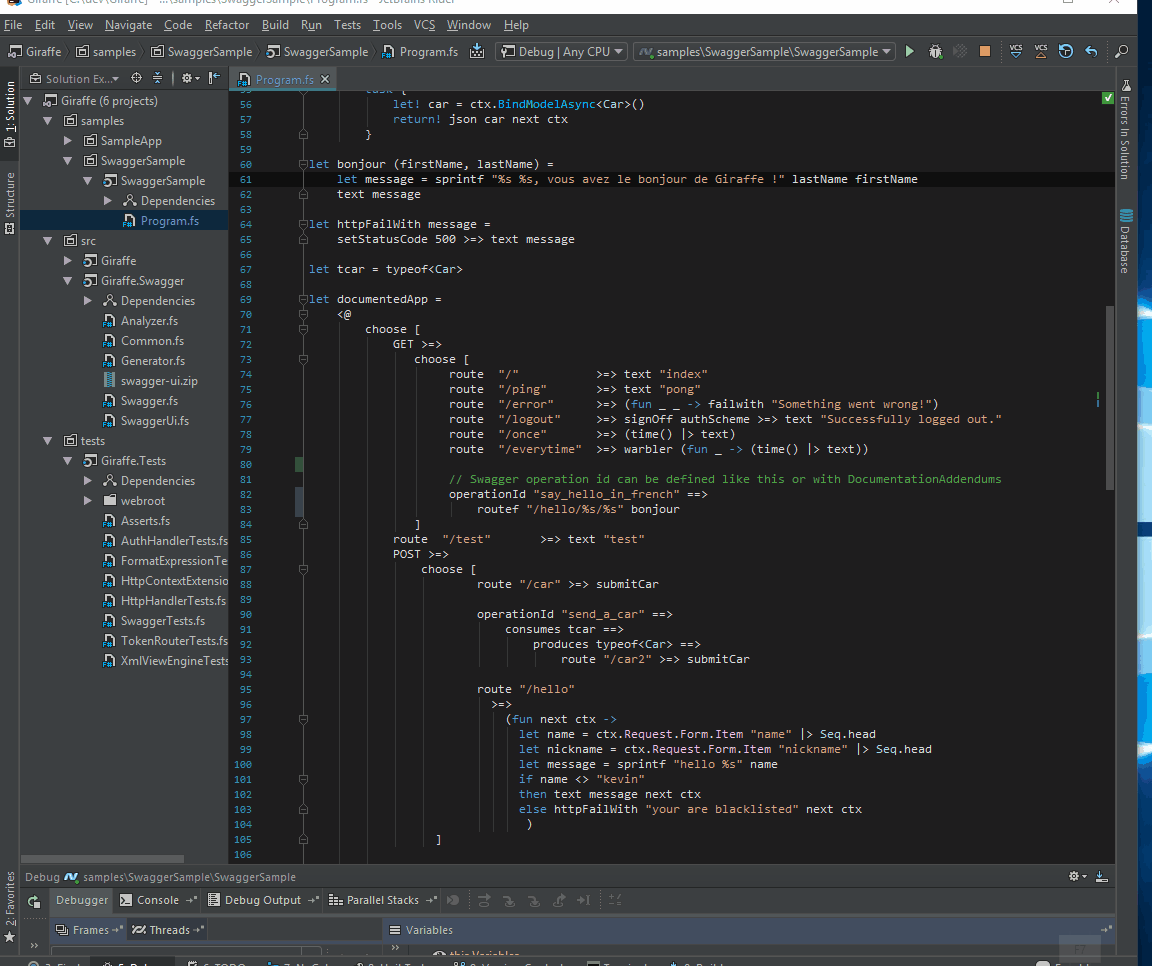Toggle code fold at httpFailWith line
1152x966 pixels.
[303, 224]
